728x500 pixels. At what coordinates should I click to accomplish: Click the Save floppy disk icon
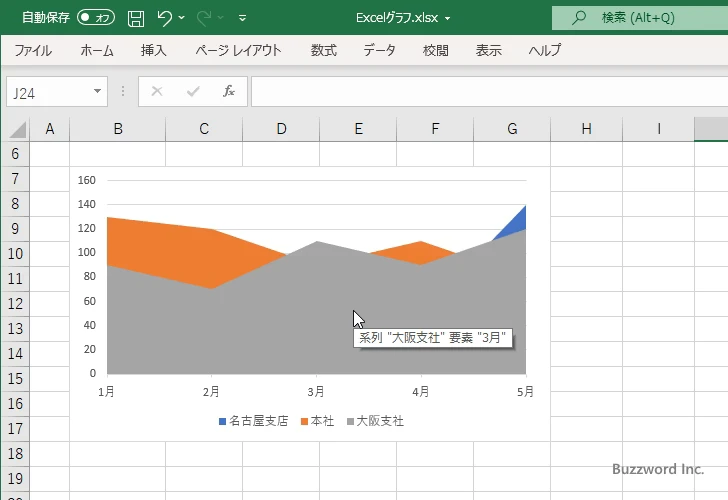pyautogui.click(x=136, y=18)
